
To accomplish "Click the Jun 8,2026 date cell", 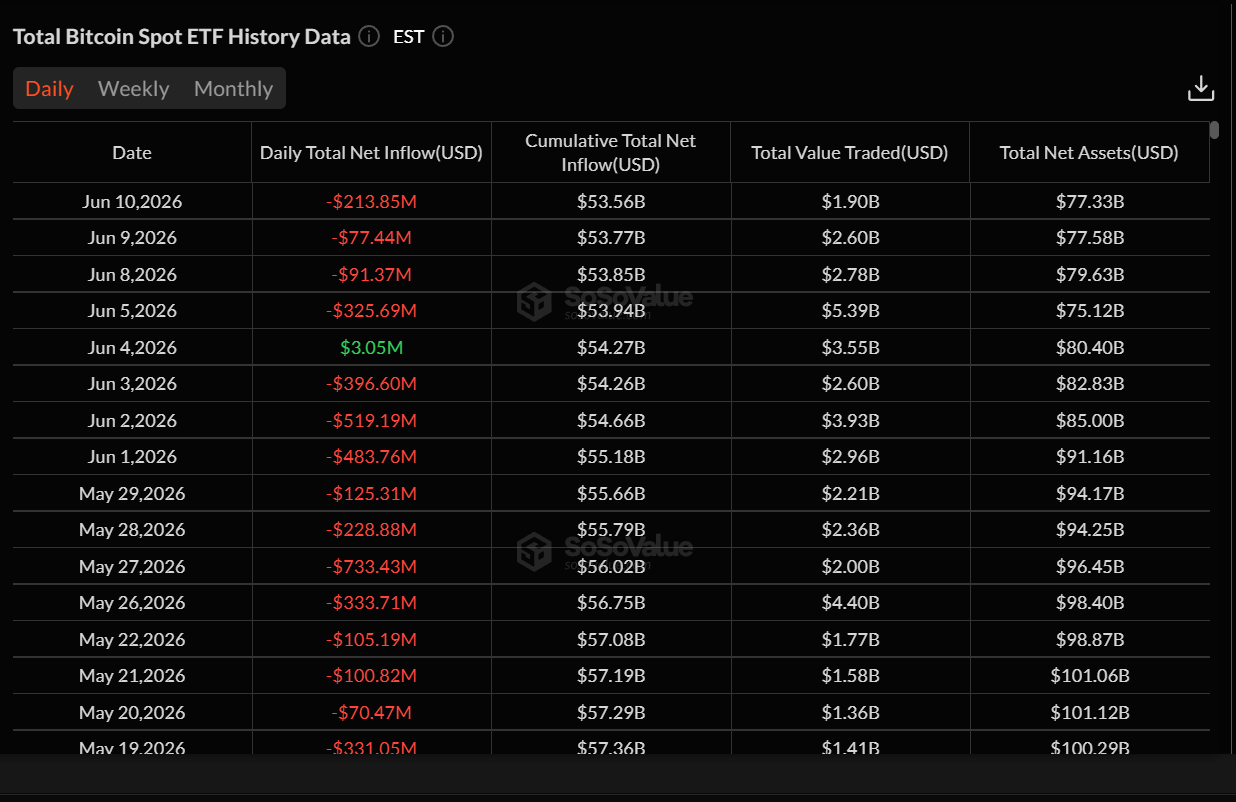I will (132, 275).
